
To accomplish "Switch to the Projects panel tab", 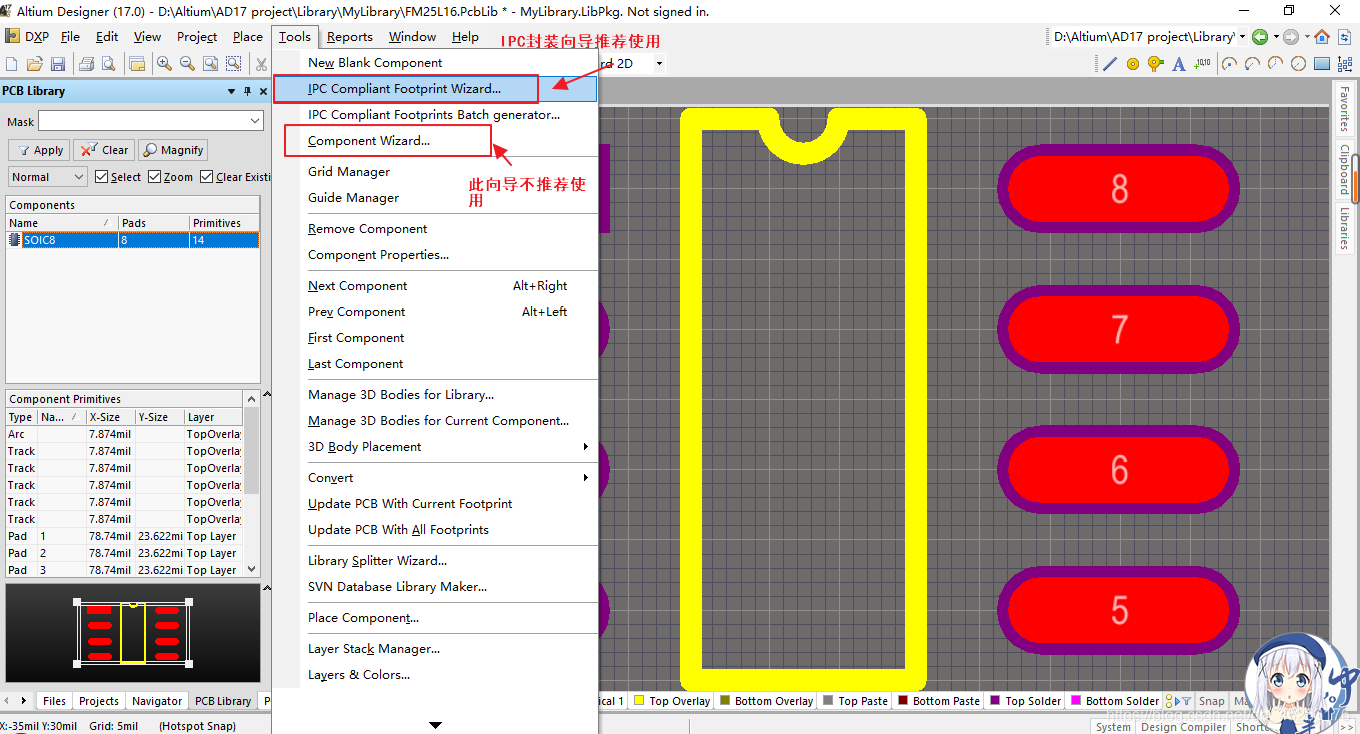I will point(99,701).
